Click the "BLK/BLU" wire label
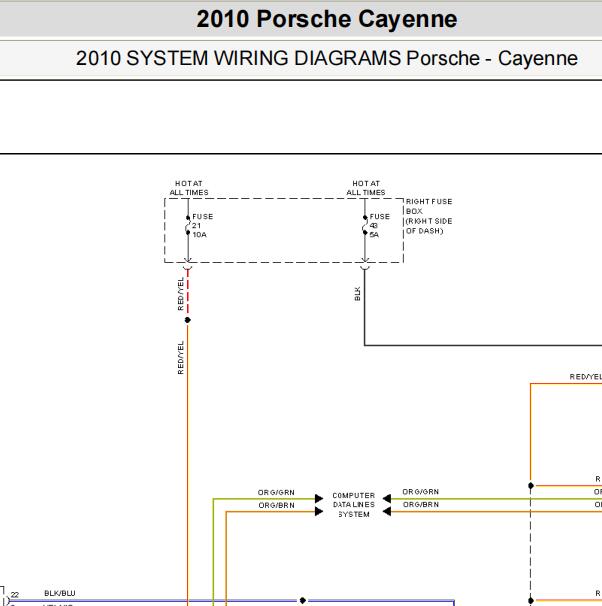602x606 pixels. [x=60, y=593]
